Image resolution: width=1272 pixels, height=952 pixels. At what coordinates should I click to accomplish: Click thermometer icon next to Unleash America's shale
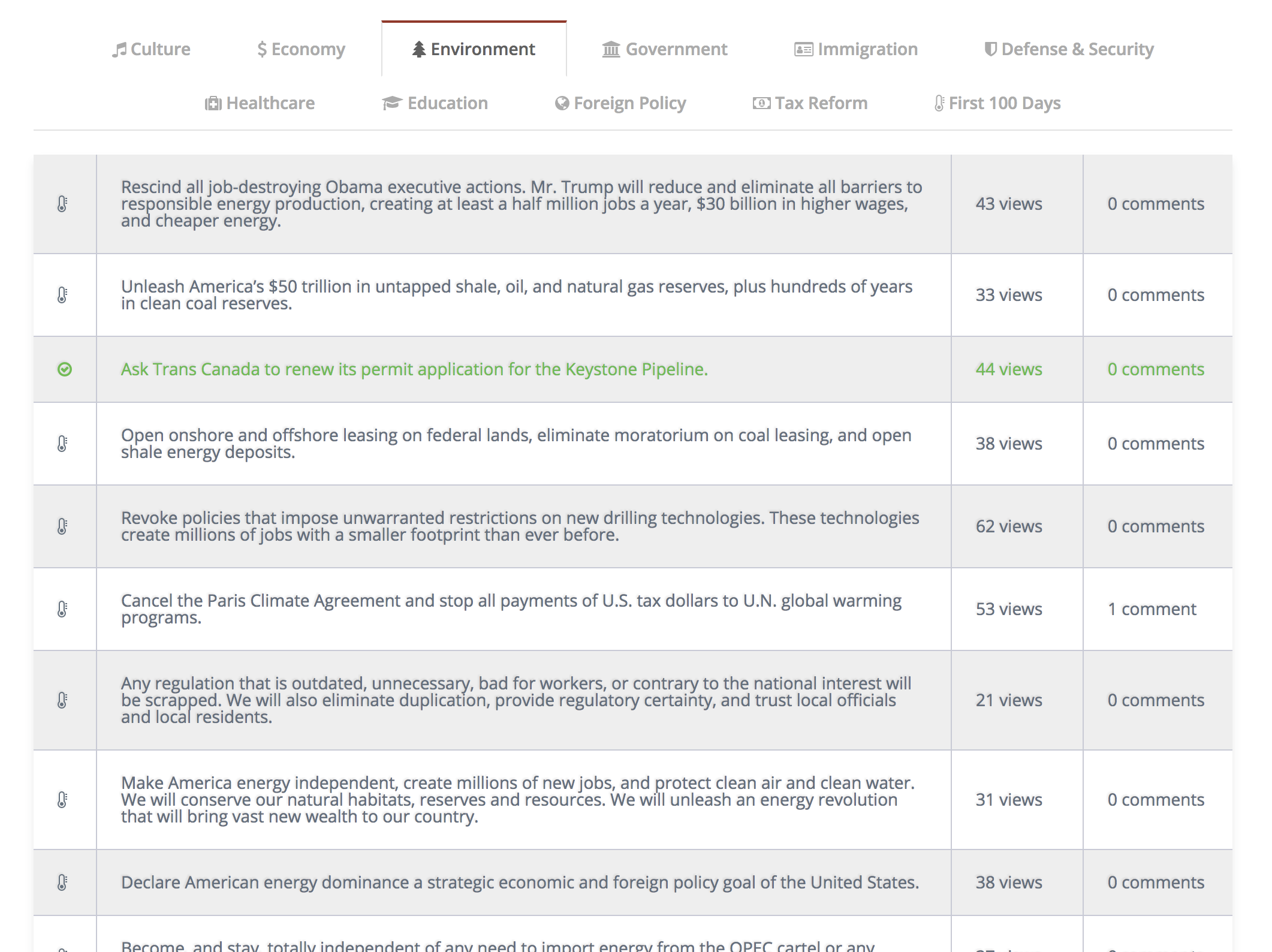tap(62, 295)
